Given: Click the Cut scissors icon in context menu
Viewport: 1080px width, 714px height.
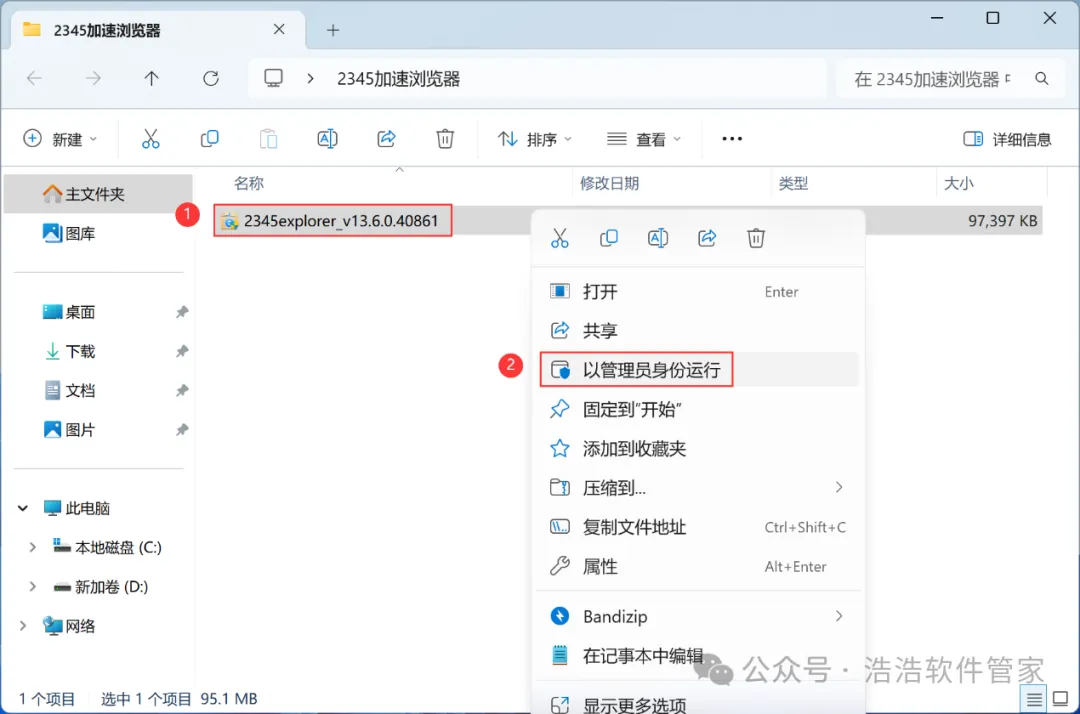Looking at the screenshot, I should tap(560, 238).
